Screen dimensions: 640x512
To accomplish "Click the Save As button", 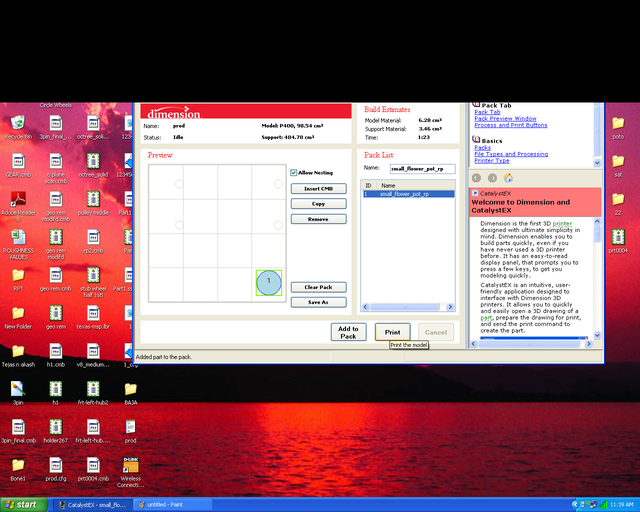I will pyautogui.click(x=318, y=302).
